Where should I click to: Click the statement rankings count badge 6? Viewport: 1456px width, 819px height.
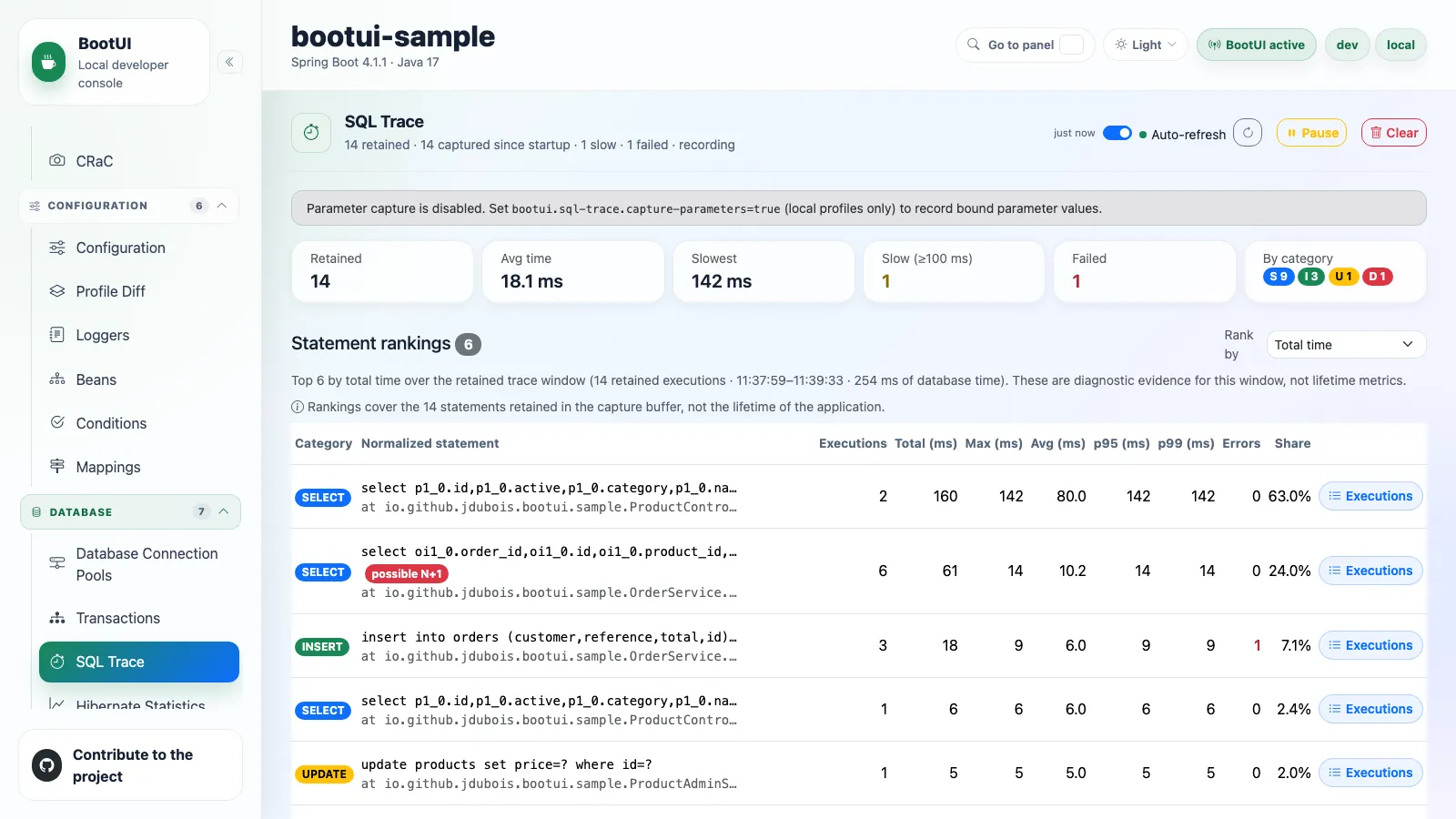tap(468, 344)
